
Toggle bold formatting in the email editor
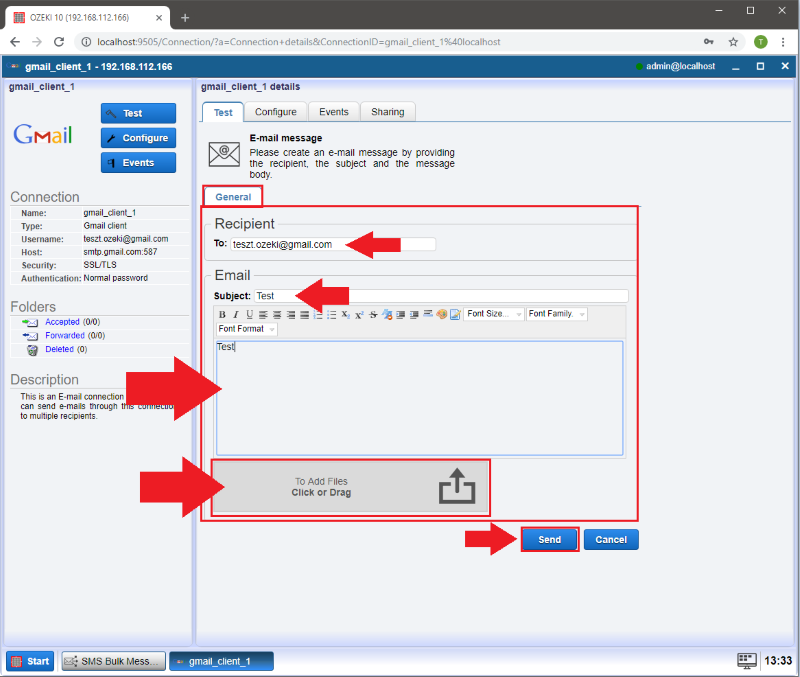222,314
